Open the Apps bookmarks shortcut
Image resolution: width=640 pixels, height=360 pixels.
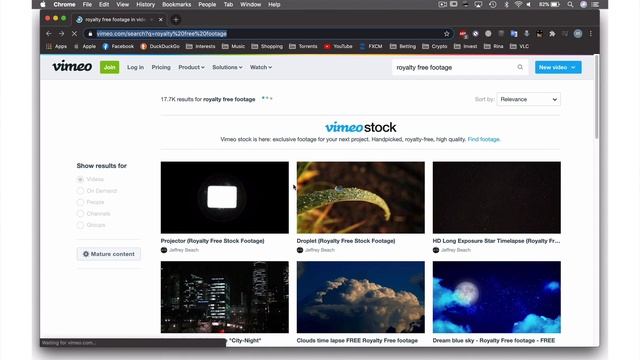click(56, 47)
